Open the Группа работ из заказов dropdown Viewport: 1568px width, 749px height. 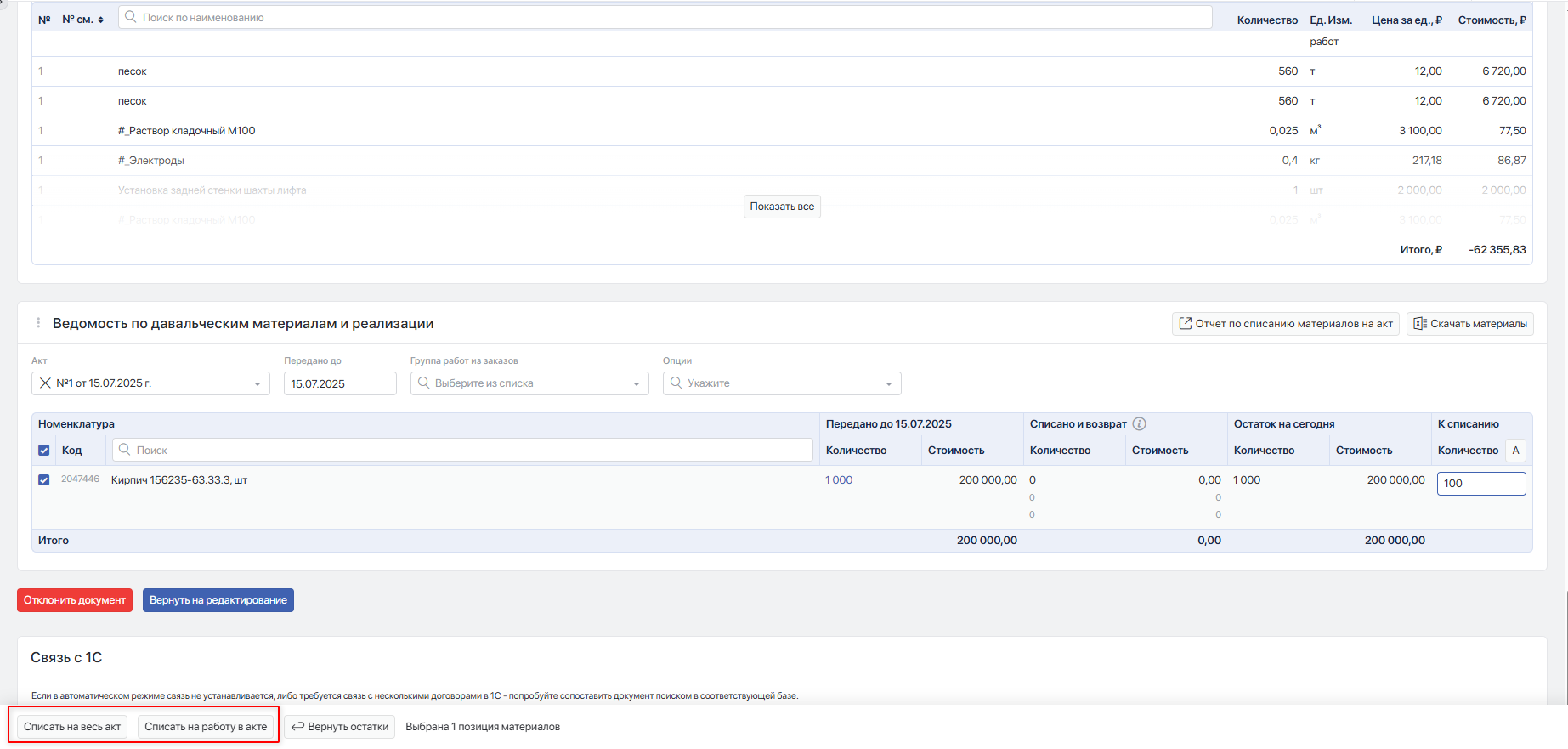point(529,383)
